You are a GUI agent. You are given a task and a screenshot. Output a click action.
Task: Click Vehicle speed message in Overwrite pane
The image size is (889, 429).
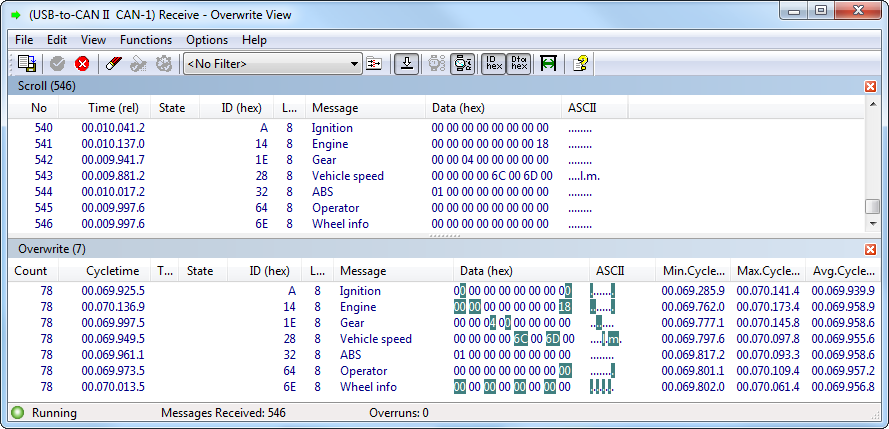(376, 339)
